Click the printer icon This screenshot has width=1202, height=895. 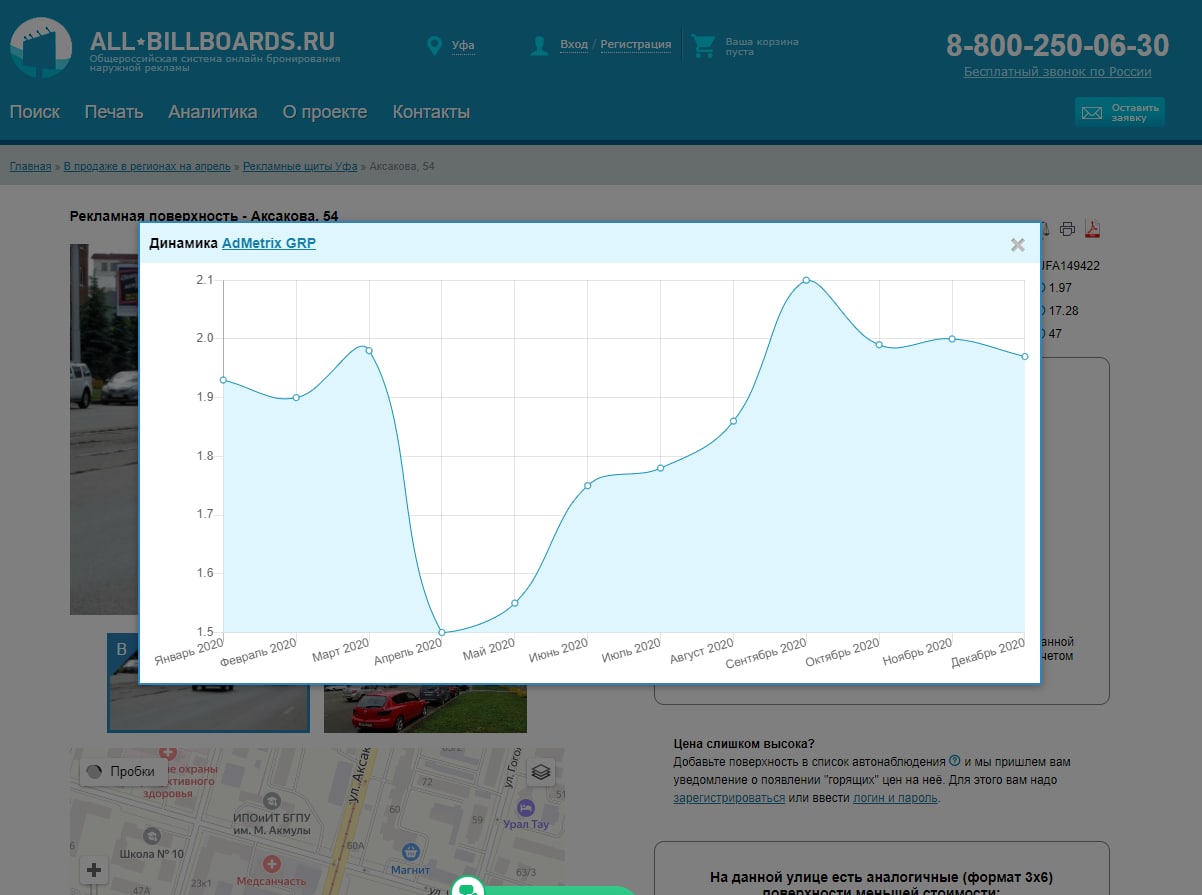[1067, 229]
